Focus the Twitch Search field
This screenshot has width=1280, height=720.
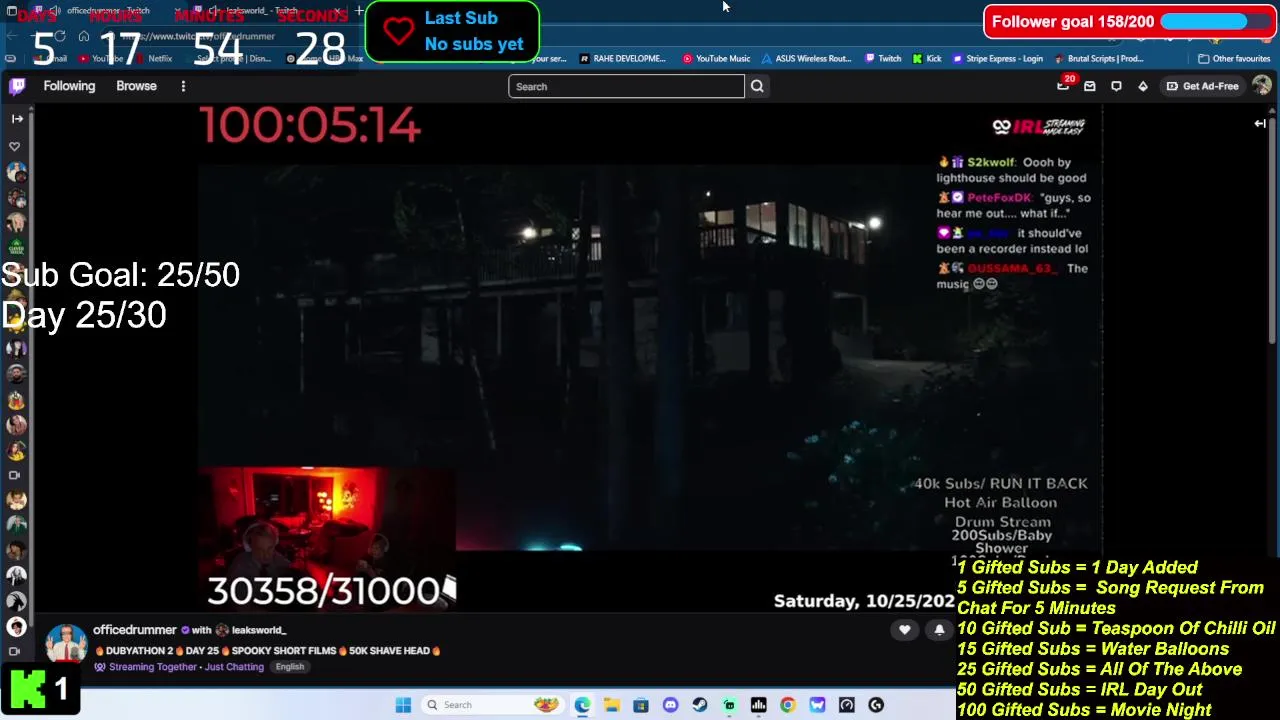coord(626,86)
